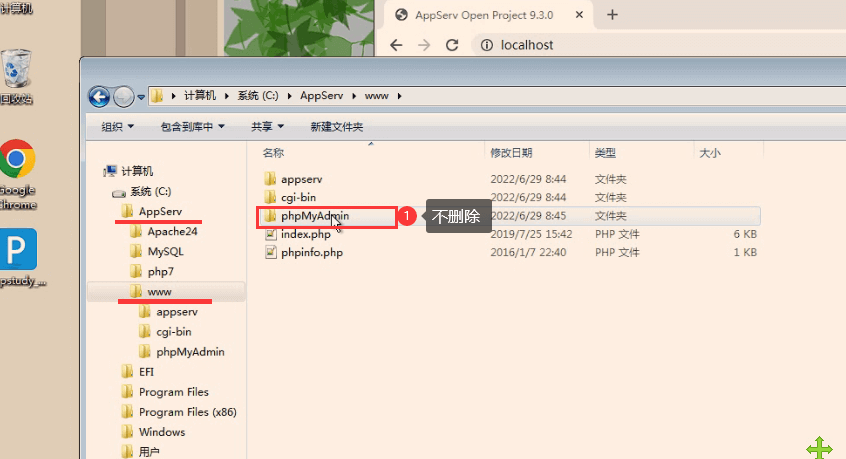Expand the arrow after 计算机 breadcrumb
The width and height of the screenshot is (846, 459).
pos(227,96)
